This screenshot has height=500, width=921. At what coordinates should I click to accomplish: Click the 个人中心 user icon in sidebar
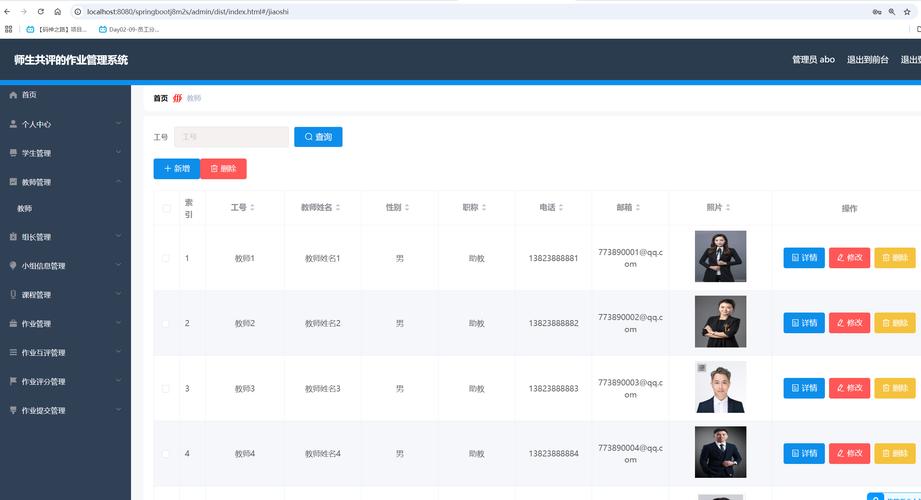click(x=13, y=124)
